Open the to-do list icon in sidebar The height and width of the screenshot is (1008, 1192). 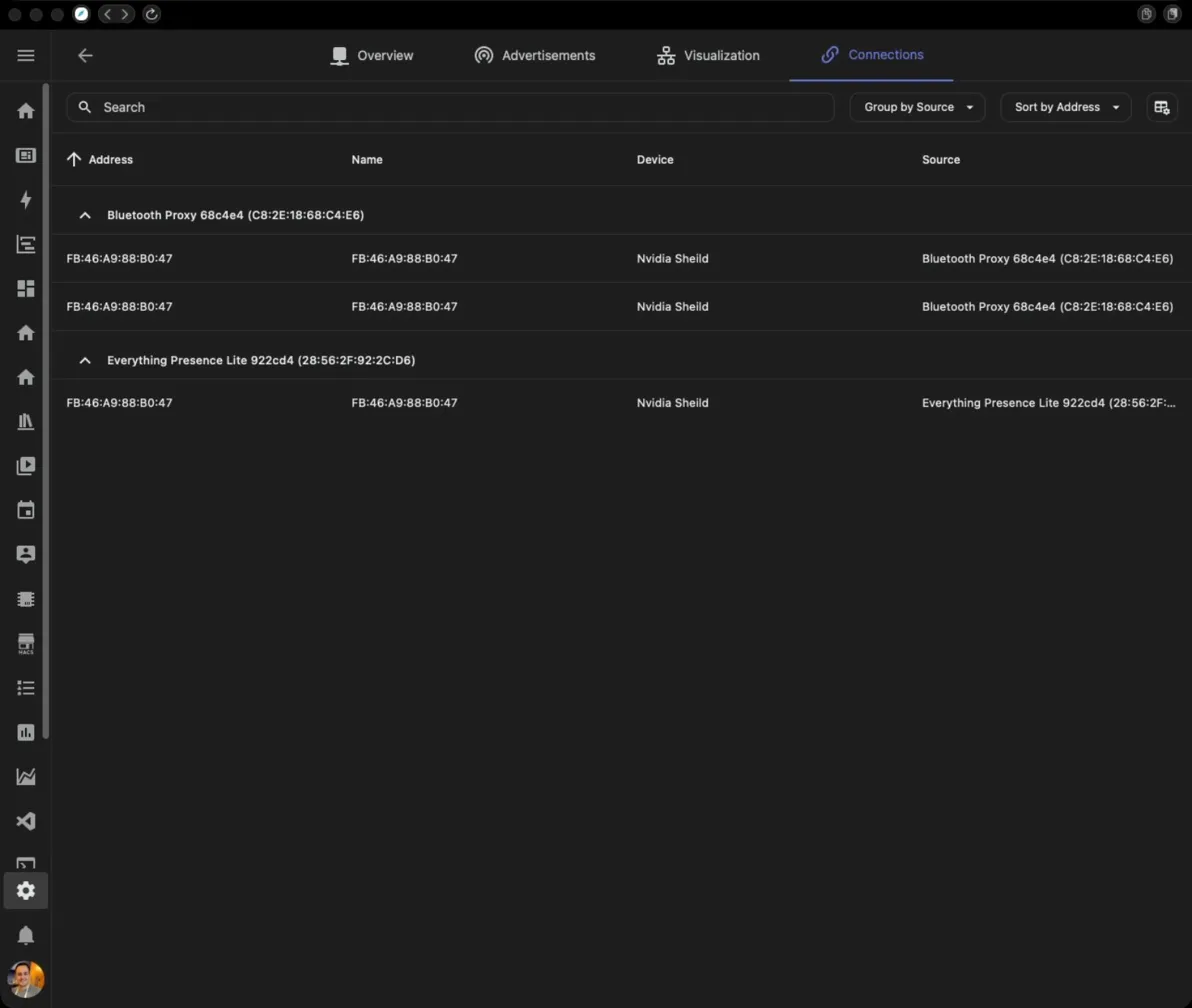pyautogui.click(x=26, y=688)
